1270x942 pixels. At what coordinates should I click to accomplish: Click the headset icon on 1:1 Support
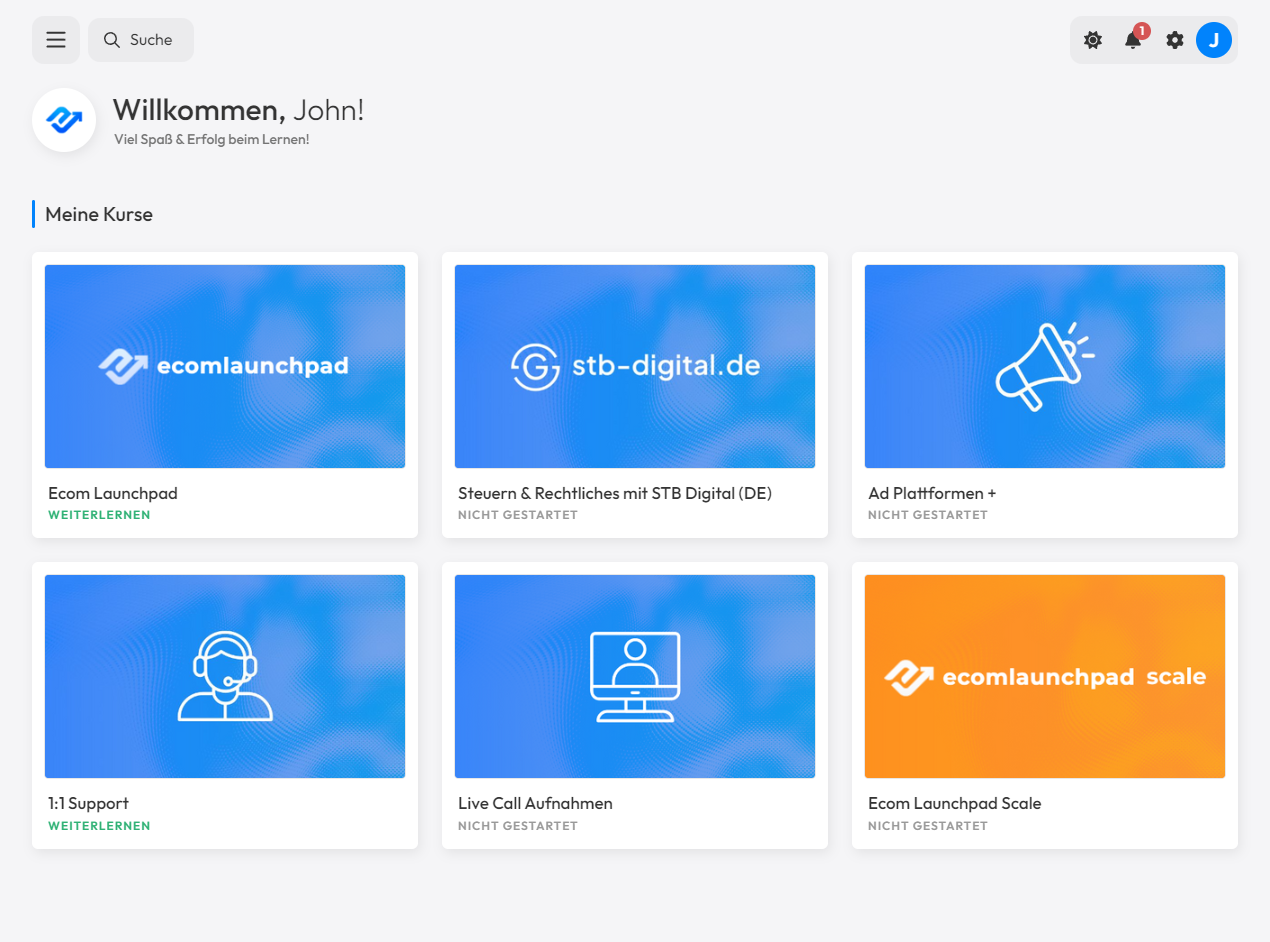[x=224, y=675]
